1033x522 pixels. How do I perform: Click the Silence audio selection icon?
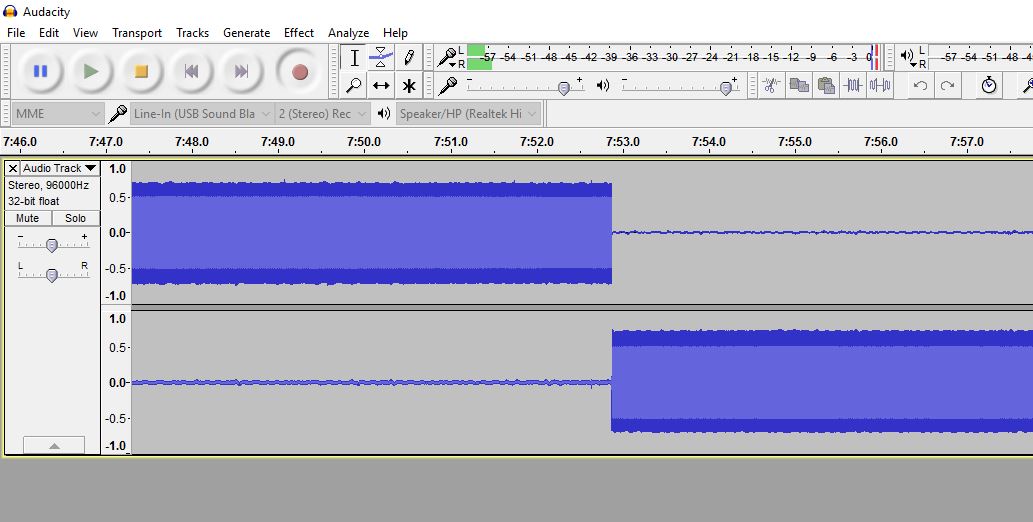click(880, 85)
